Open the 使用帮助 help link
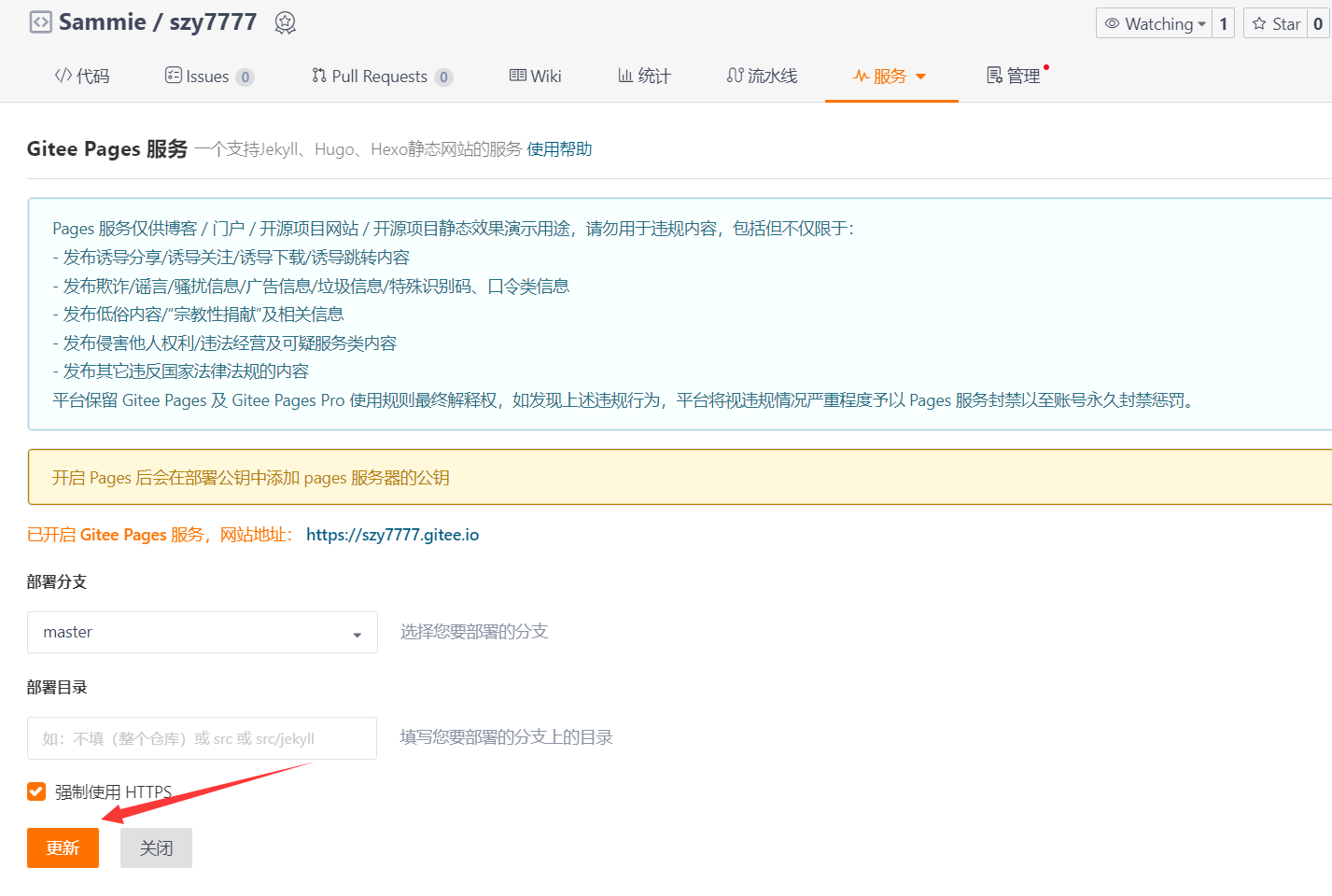The image size is (1332, 896). pyautogui.click(x=559, y=149)
